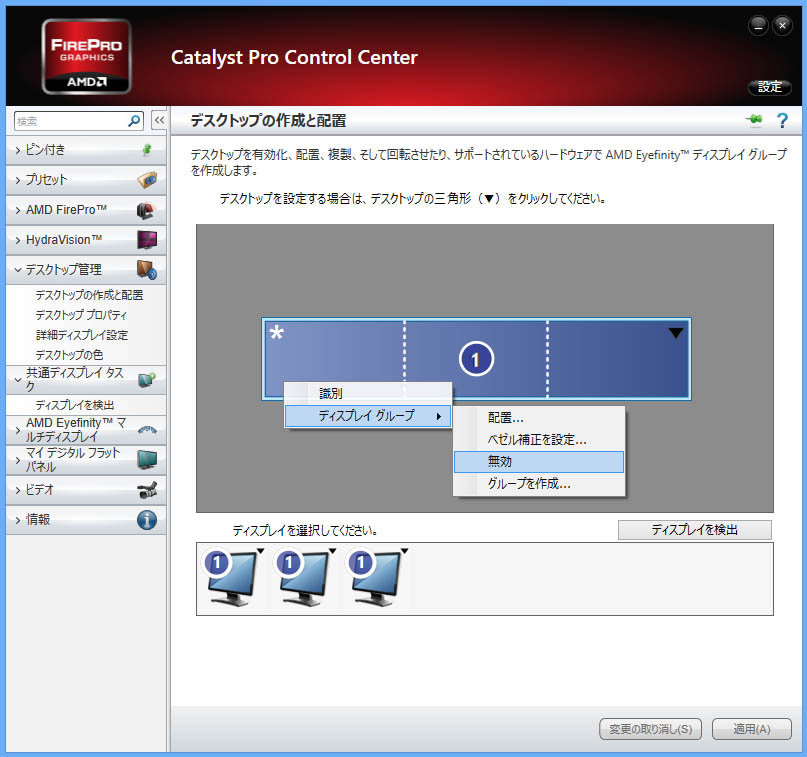The width and height of the screenshot is (807, 757).
Task: Click the ビデオ camera icon
Action: point(147,490)
